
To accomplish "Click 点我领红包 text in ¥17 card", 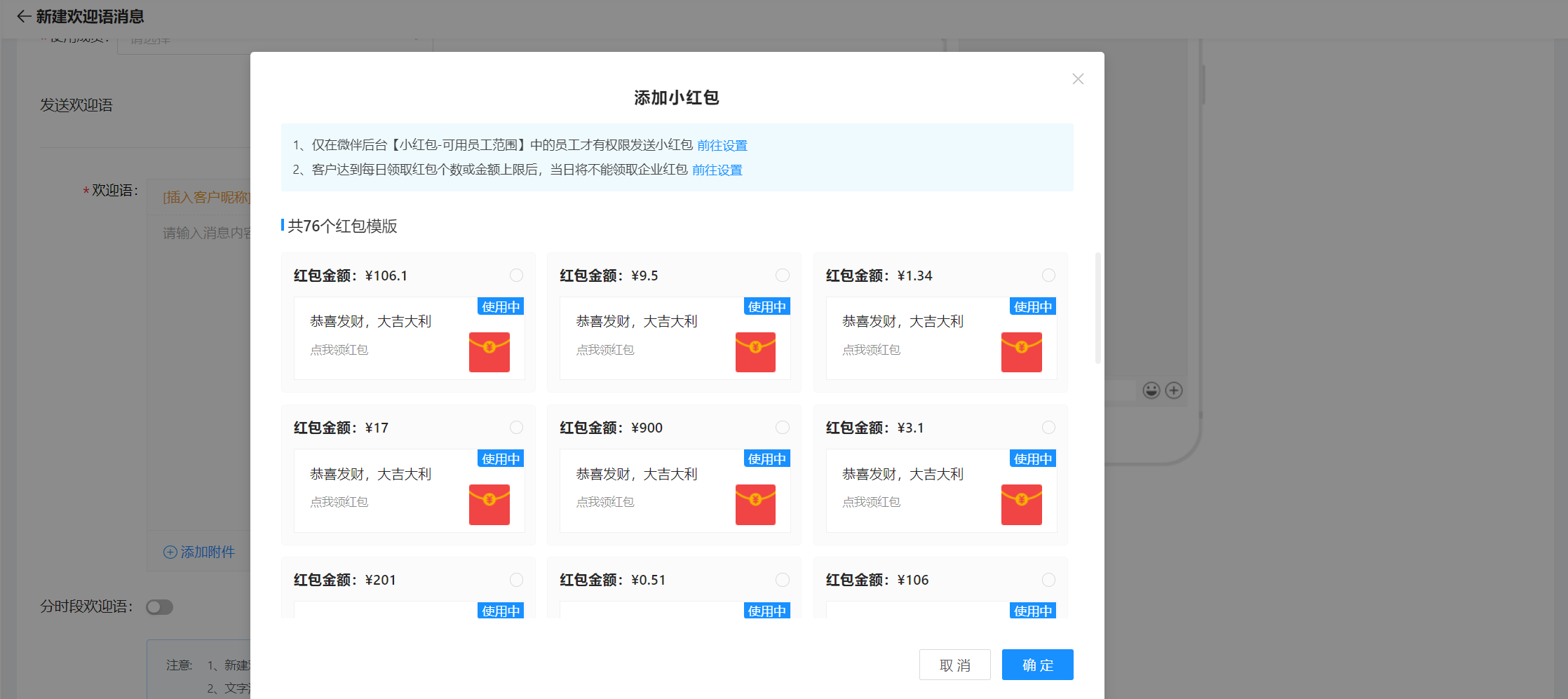I will click(339, 502).
